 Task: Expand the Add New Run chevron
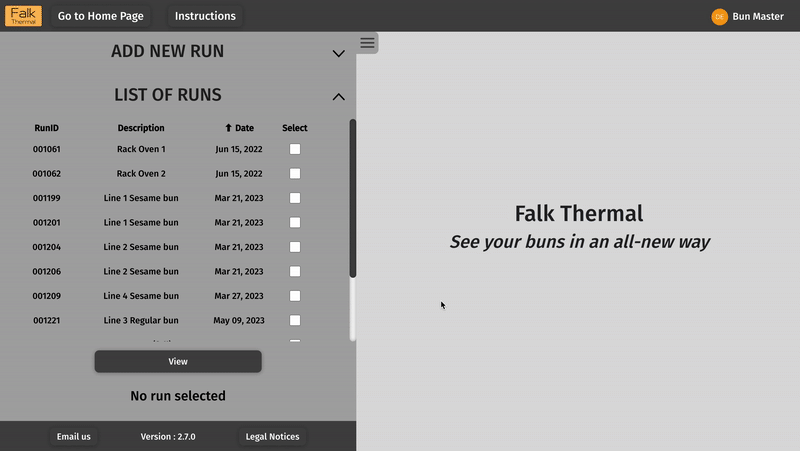point(339,53)
